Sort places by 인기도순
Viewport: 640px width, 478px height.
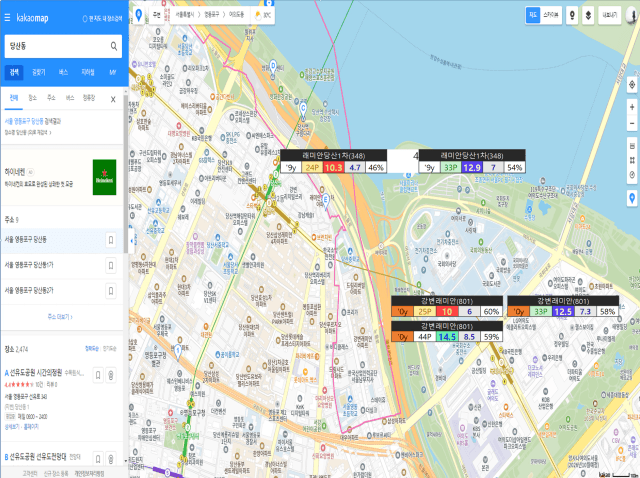pos(109,349)
